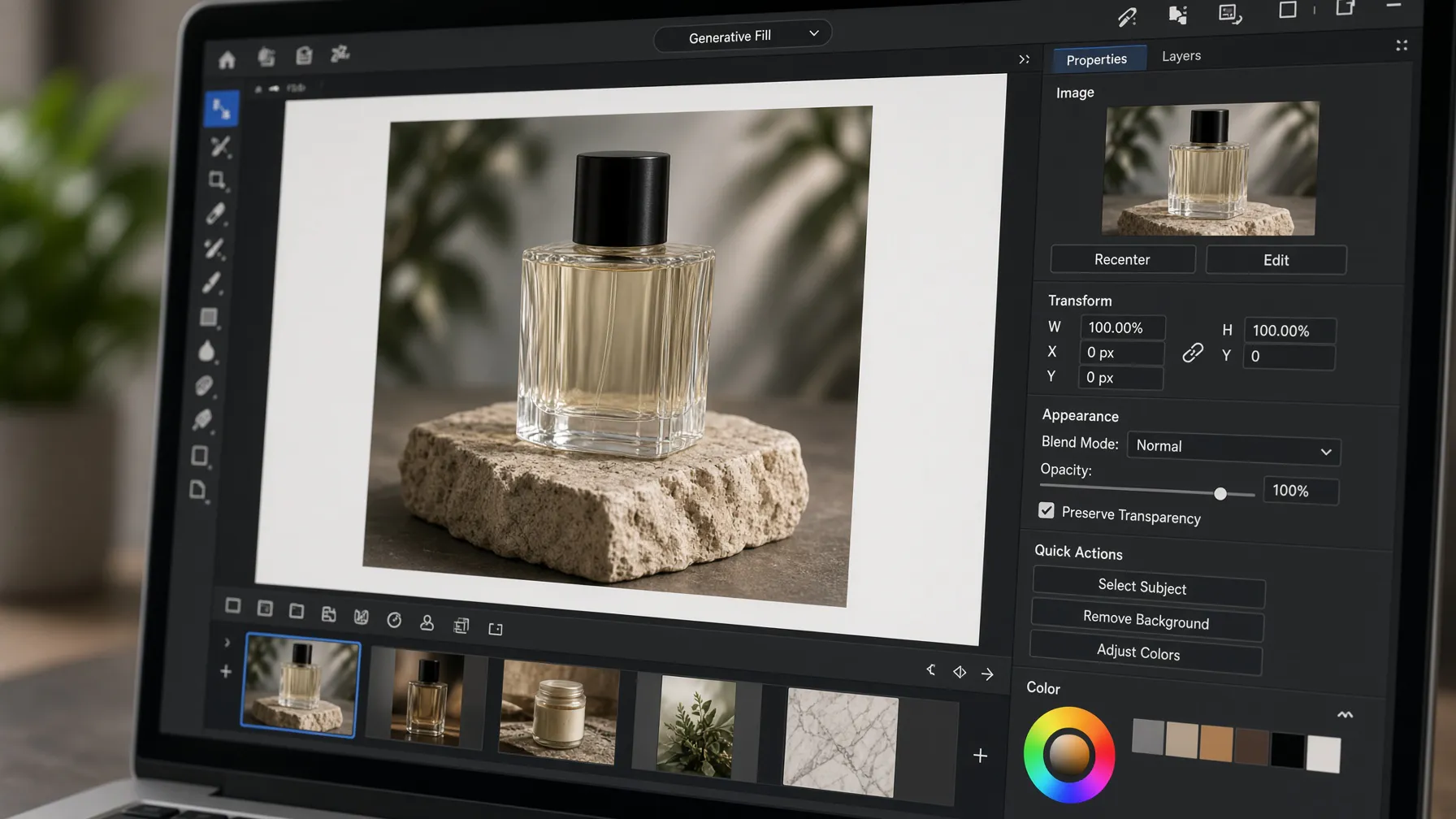Collapse the side panel with double chevron
This screenshot has height=819, width=1456.
click(1024, 59)
